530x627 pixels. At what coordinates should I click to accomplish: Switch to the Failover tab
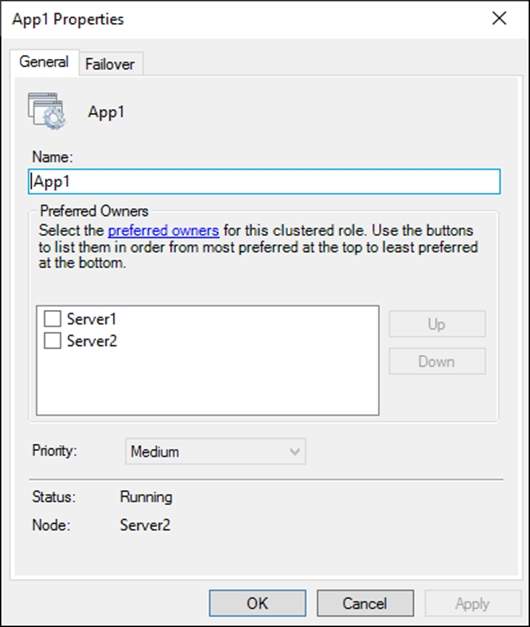(110, 64)
